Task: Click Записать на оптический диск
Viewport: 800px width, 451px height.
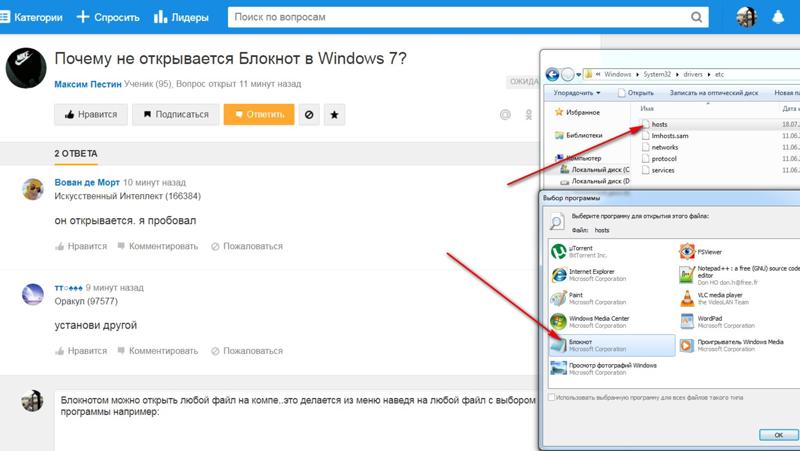Action: coord(714,93)
